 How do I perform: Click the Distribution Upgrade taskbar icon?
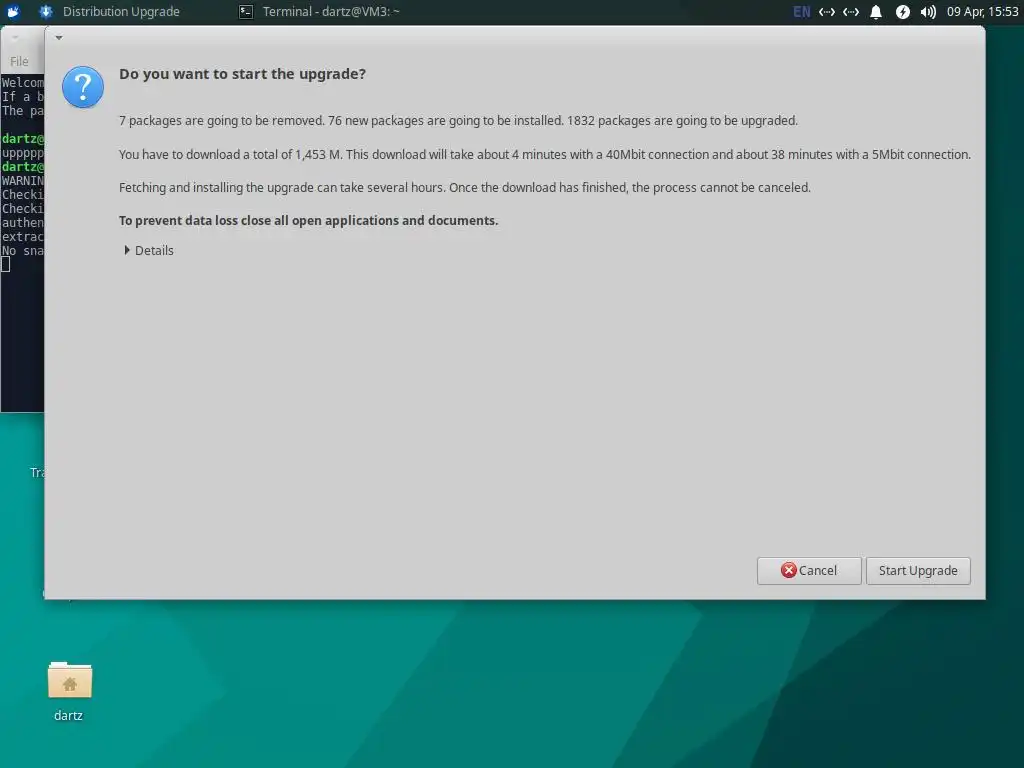point(46,11)
